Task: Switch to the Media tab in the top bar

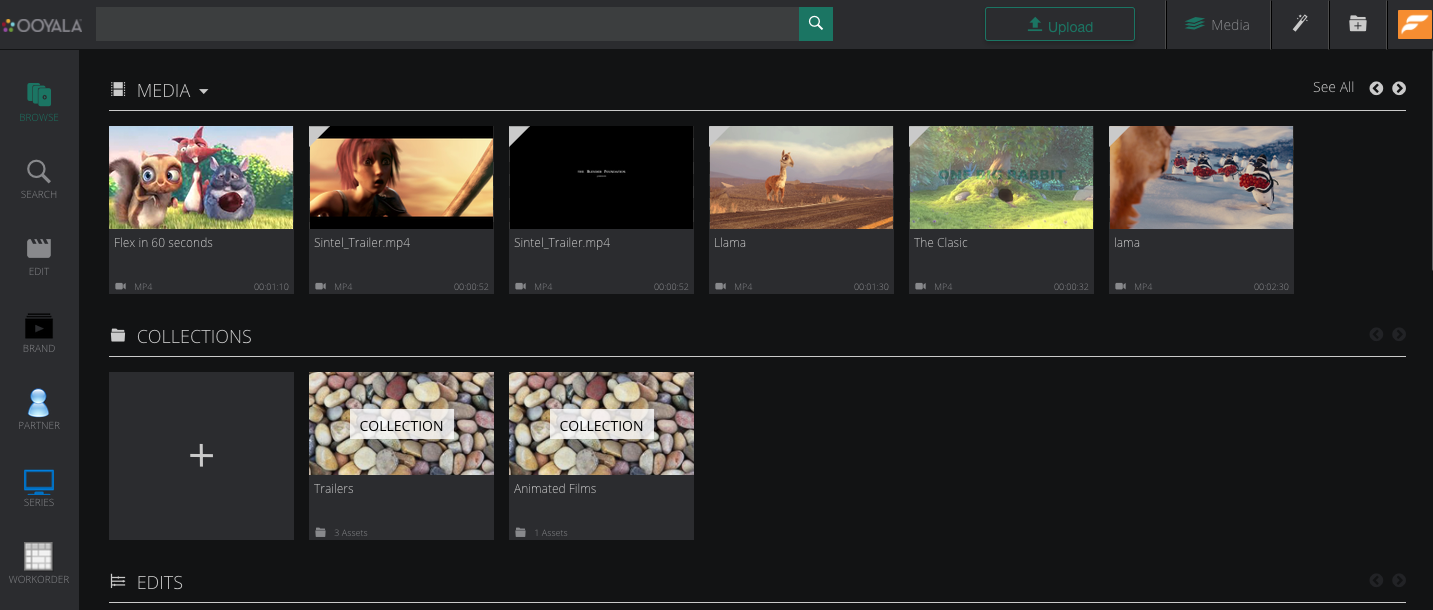Action: pyautogui.click(x=1218, y=24)
